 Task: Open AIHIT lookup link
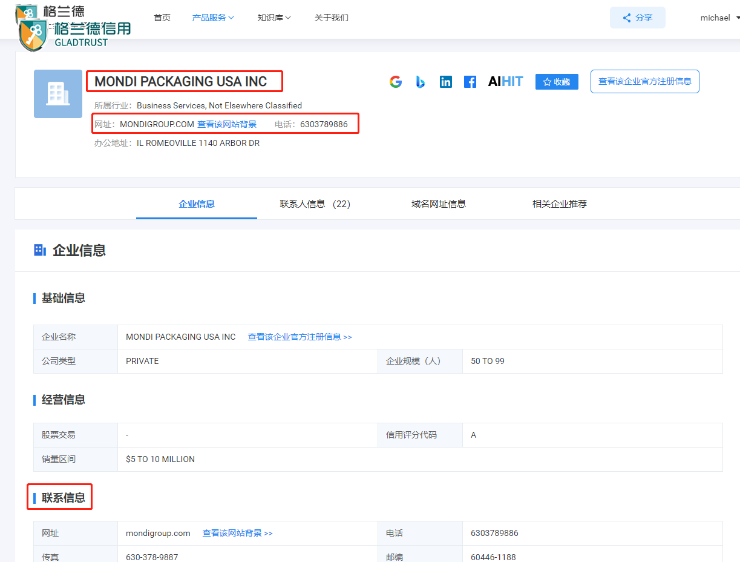pos(505,82)
